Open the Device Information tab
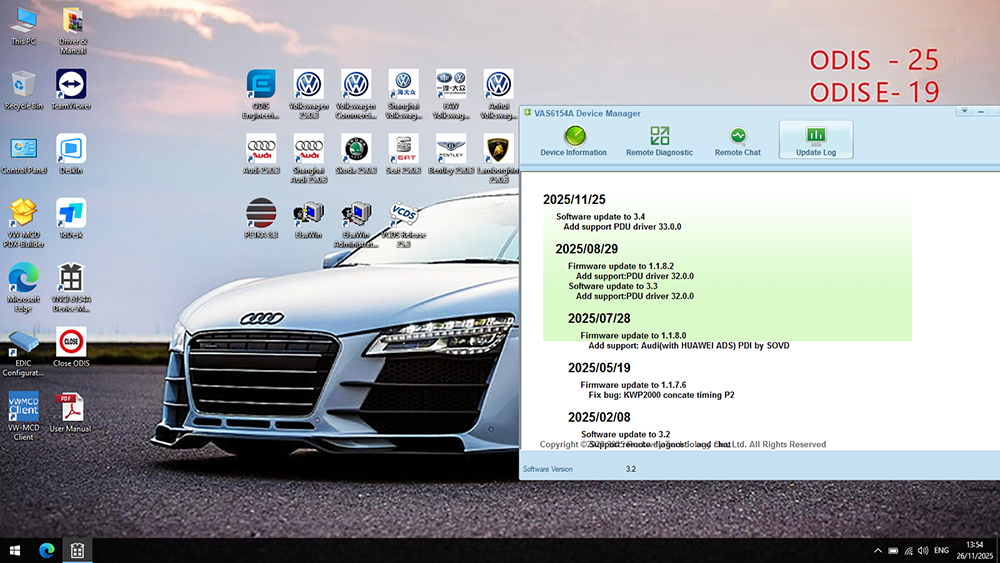The image size is (1000, 563). click(573, 140)
